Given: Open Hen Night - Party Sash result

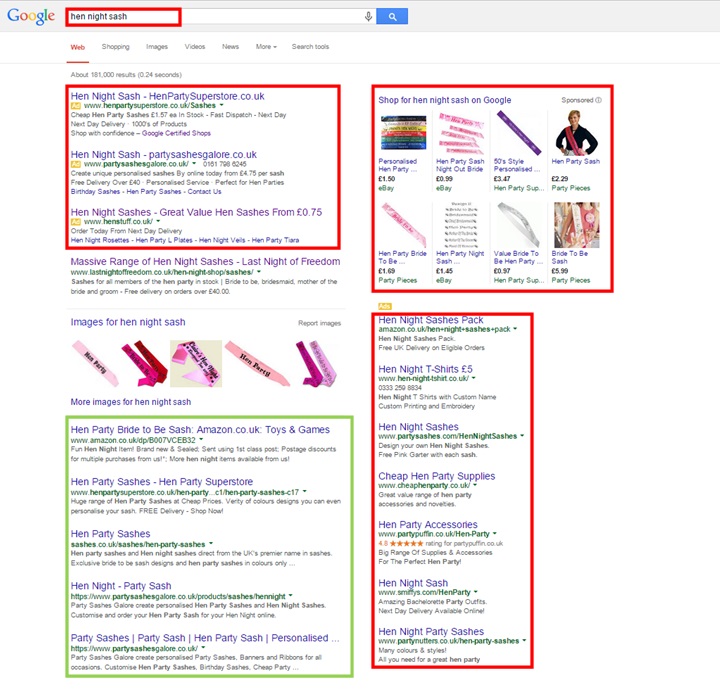Looking at the screenshot, I should [121, 585].
